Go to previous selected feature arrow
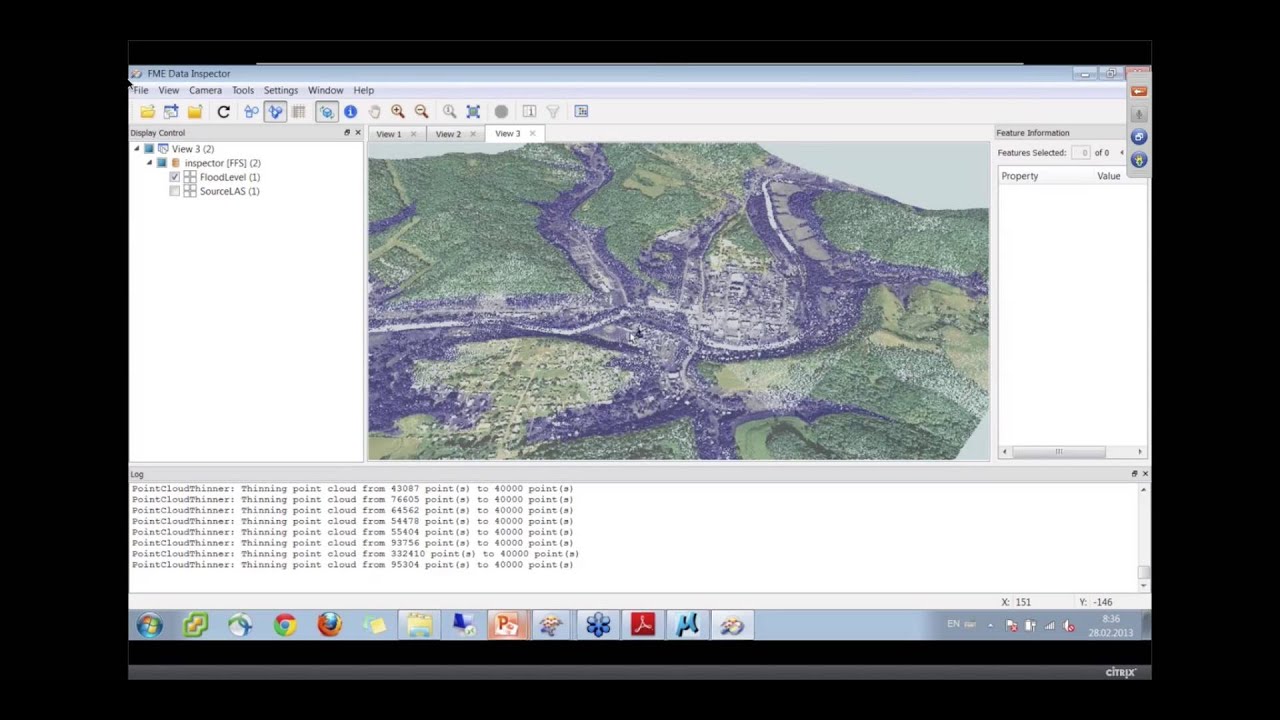 pyautogui.click(x=1121, y=153)
